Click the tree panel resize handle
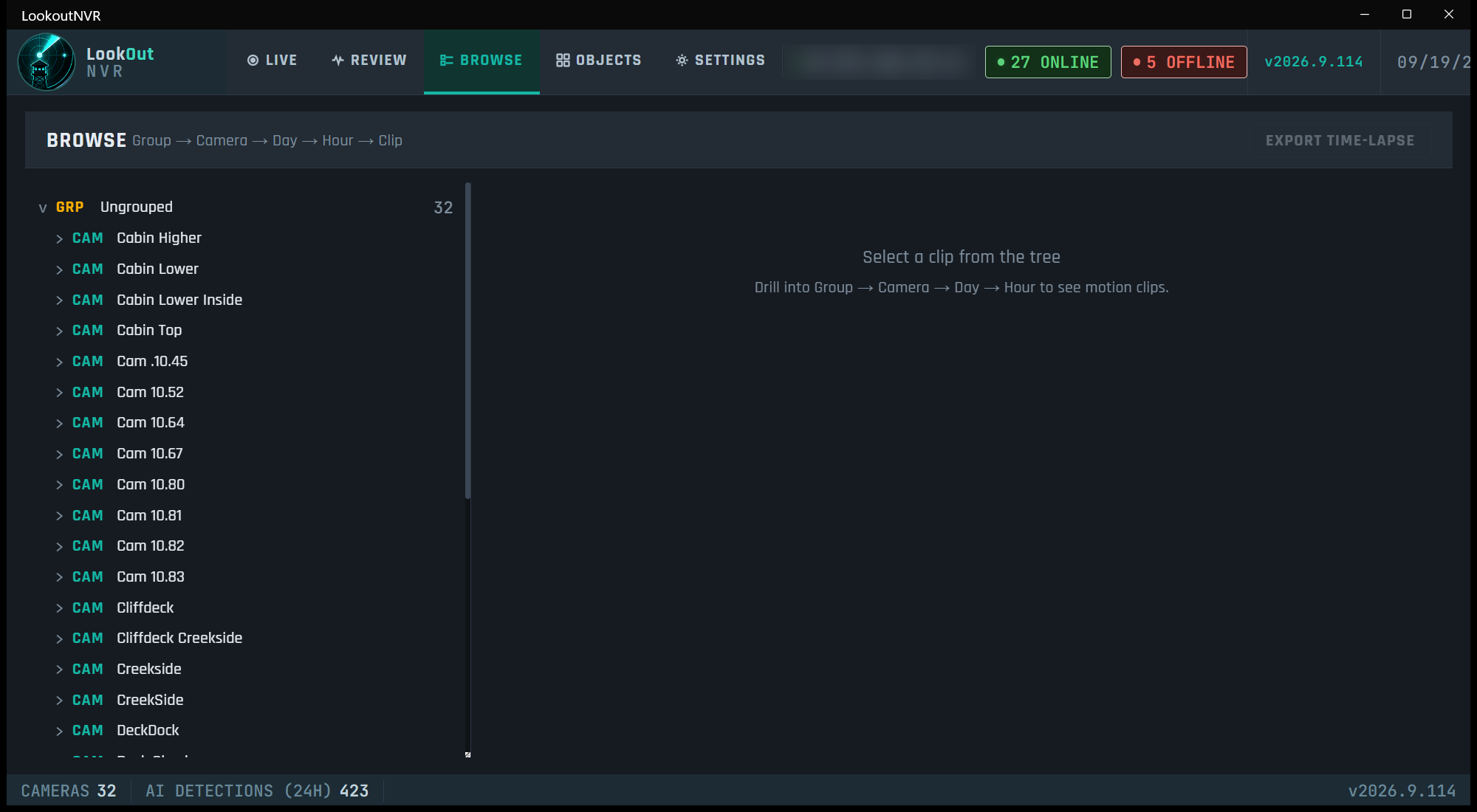The height and width of the screenshot is (812, 1477). pos(467,754)
